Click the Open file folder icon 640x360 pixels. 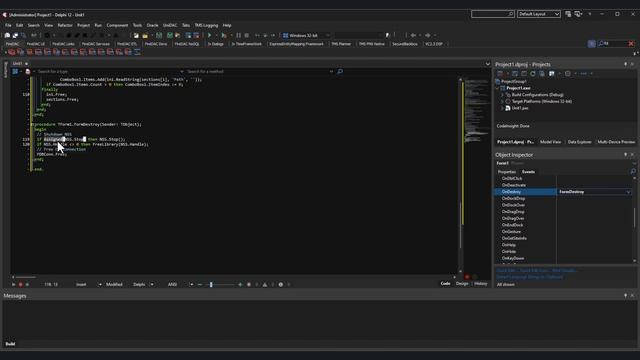click(145, 36)
